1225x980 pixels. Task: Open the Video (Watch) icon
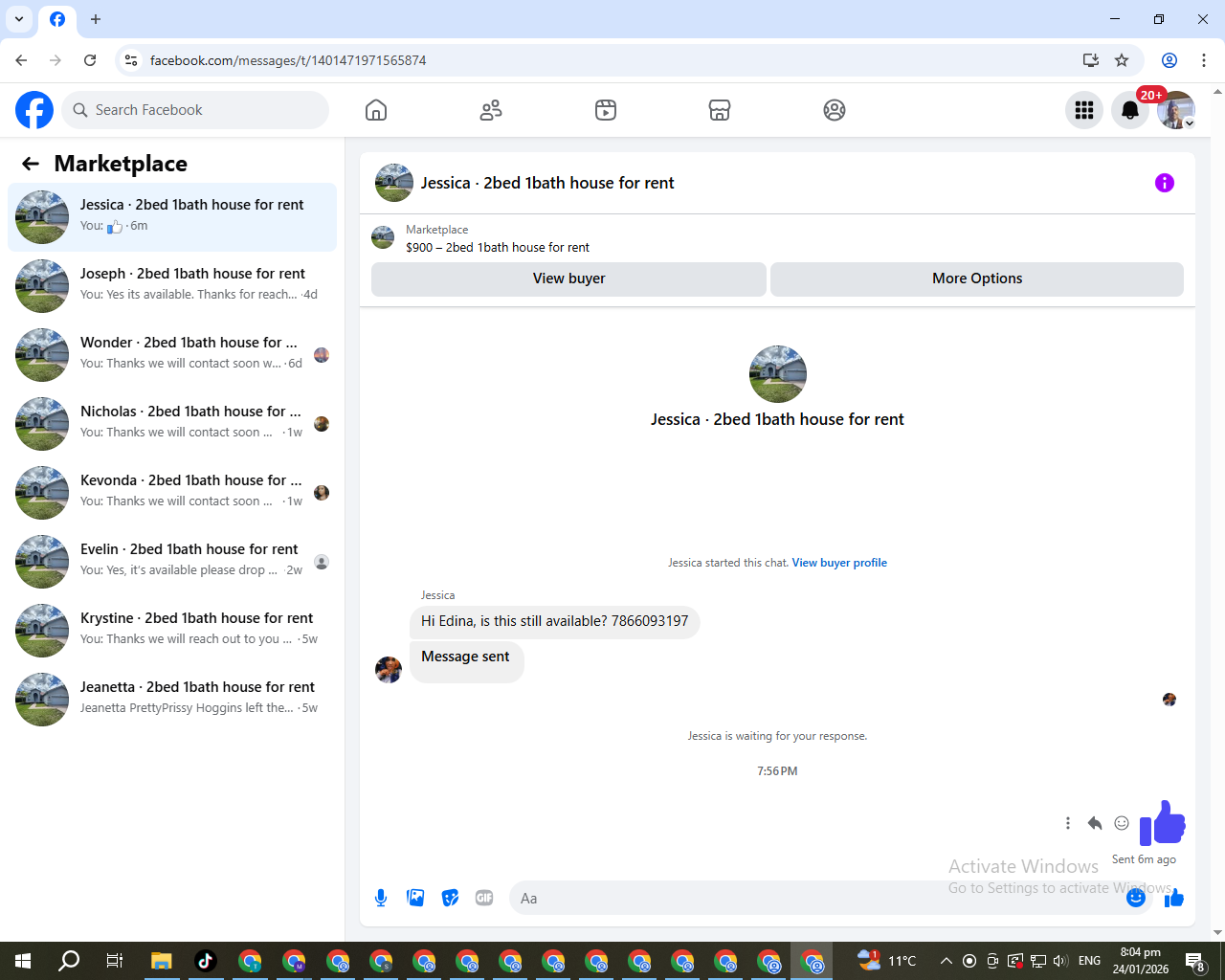pyautogui.click(x=606, y=110)
